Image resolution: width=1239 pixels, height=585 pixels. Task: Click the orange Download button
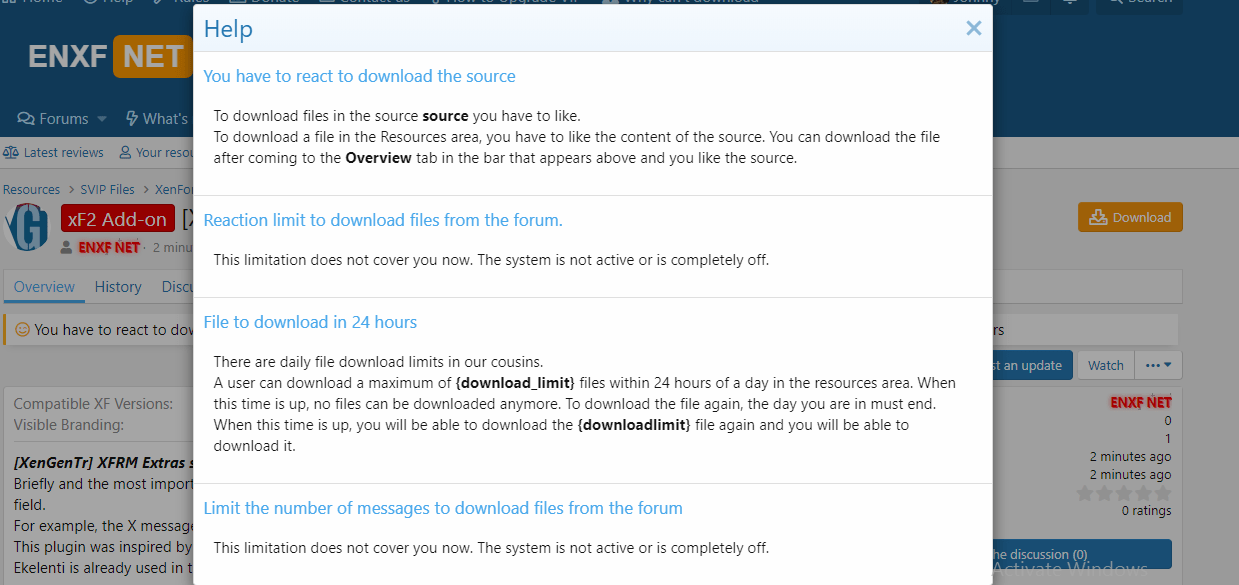[x=1130, y=217]
